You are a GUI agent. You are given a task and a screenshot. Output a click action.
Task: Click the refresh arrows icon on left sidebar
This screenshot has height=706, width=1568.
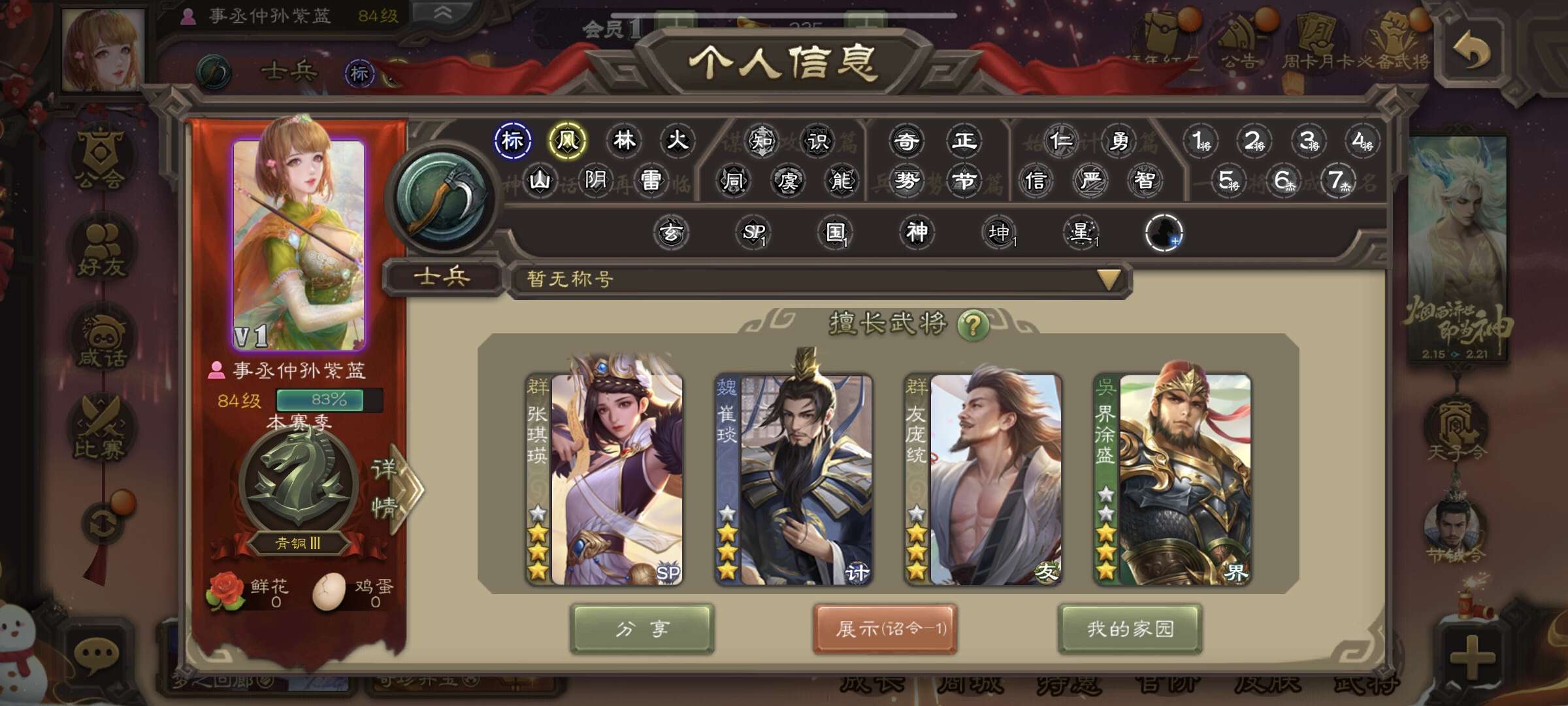coord(103,523)
